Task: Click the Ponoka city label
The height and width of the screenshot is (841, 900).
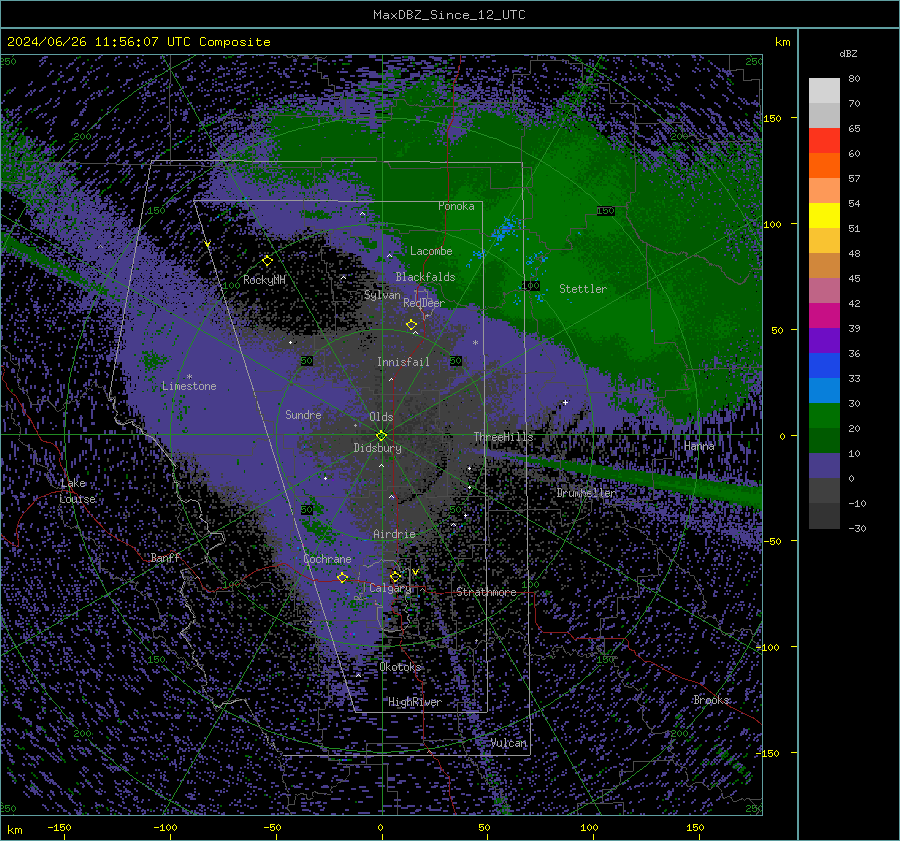Action: tap(456, 206)
